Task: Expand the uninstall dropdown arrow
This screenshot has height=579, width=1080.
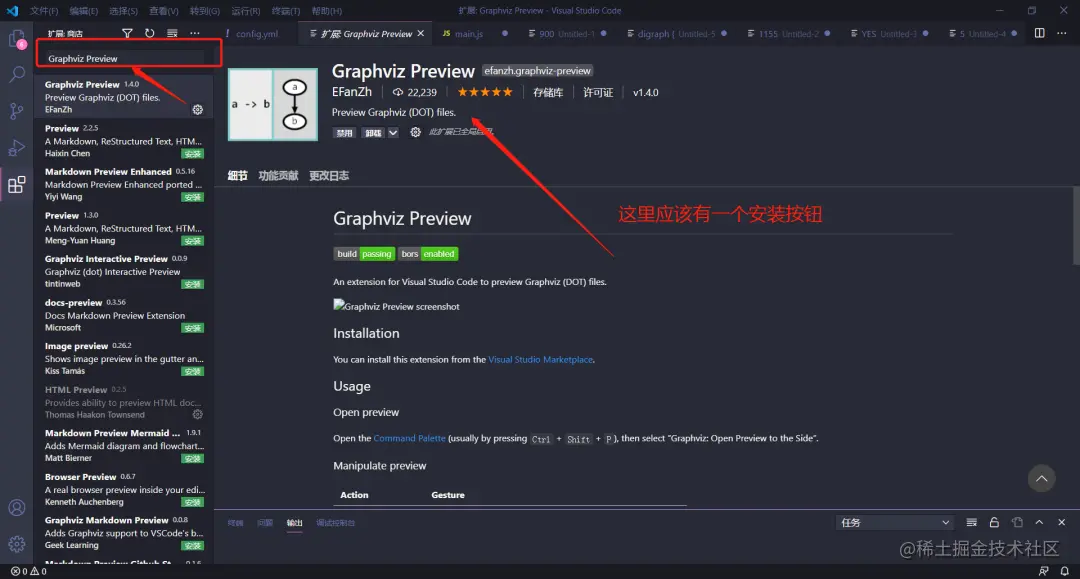Action: click(x=393, y=133)
